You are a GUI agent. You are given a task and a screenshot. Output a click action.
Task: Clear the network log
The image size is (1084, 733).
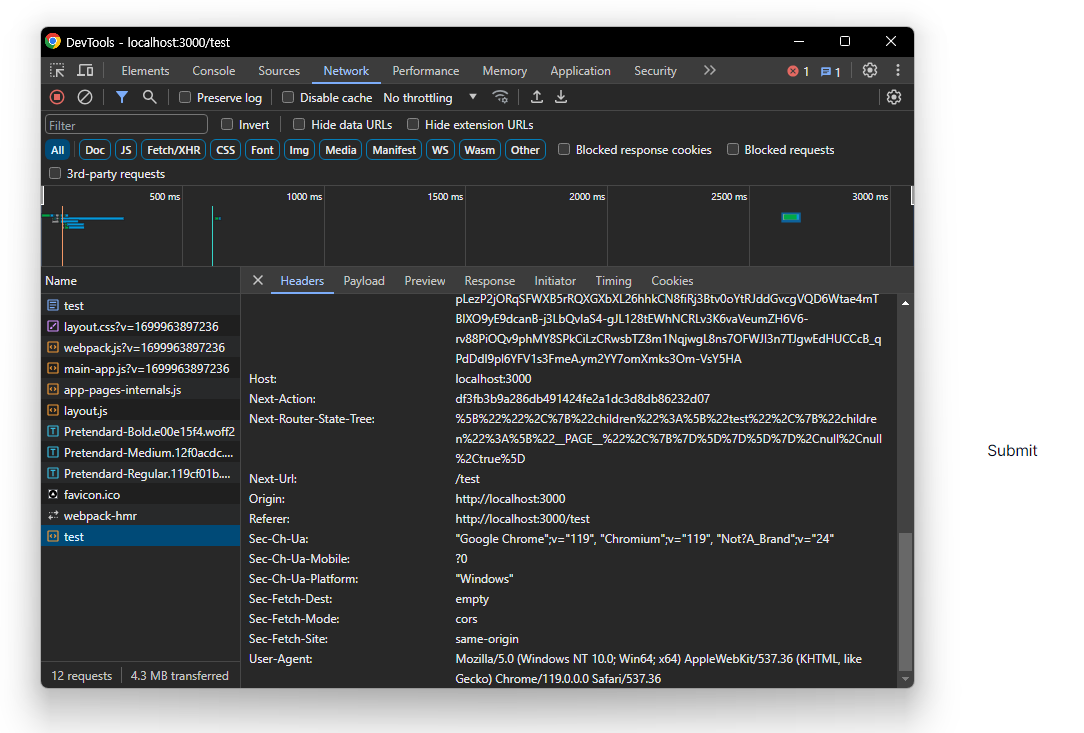coord(85,98)
